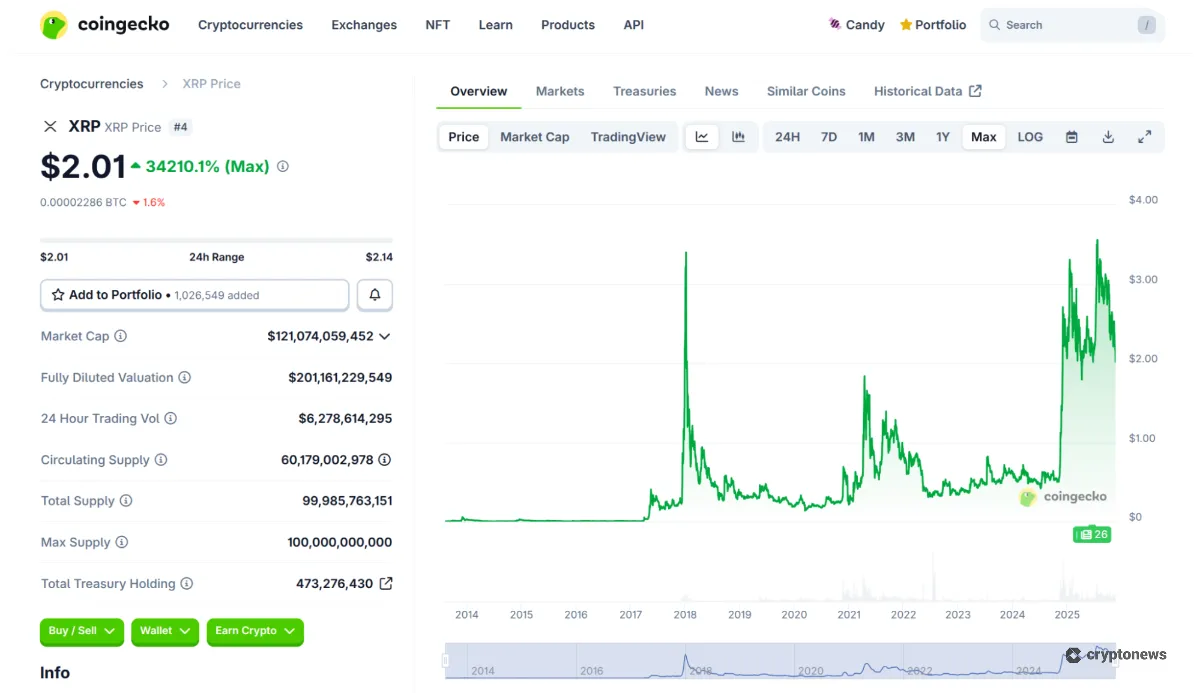The image size is (1200, 693).
Task: Click the Add to Portfolio button
Action: [x=194, y=294]
